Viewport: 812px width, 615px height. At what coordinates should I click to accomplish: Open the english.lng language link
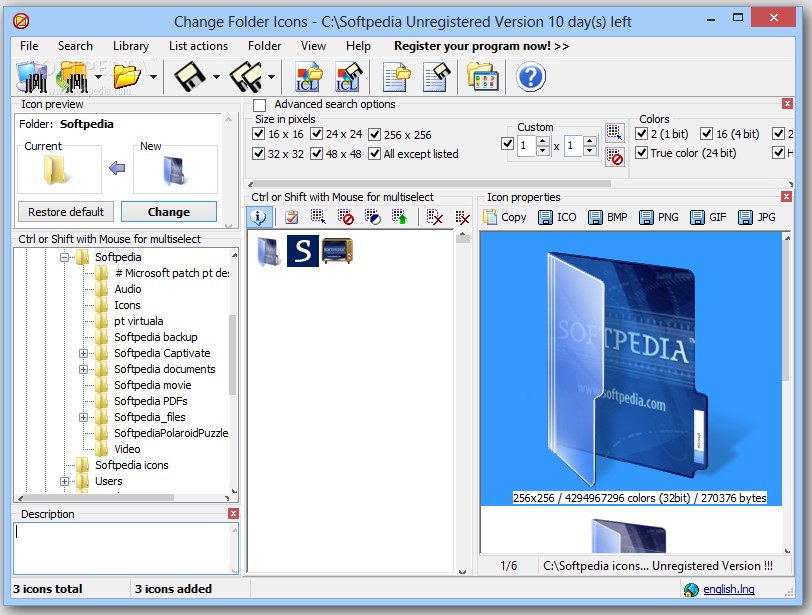(729, 589)
